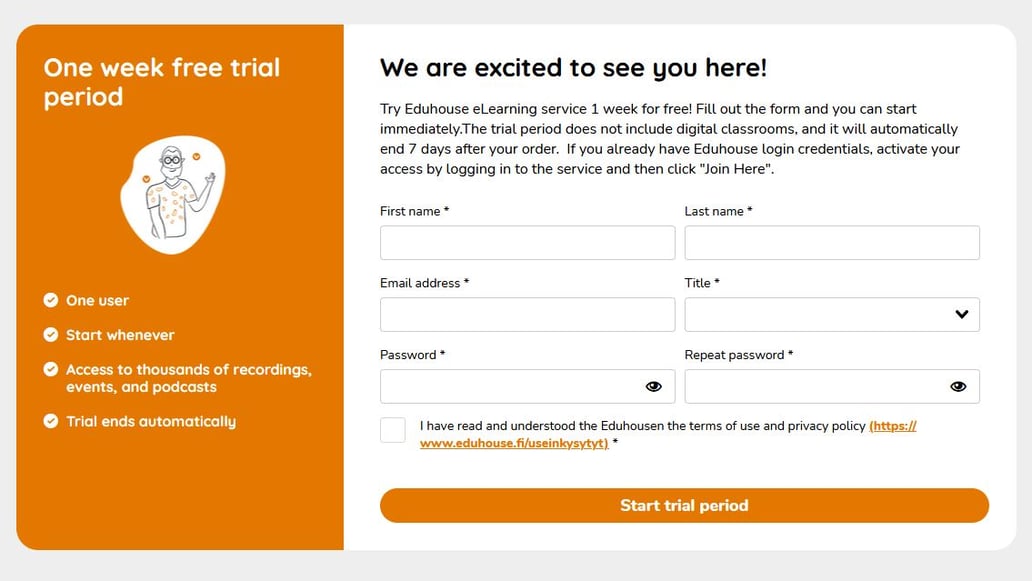Click the Title selection box
1032x581 pixels.
(831, 314)
